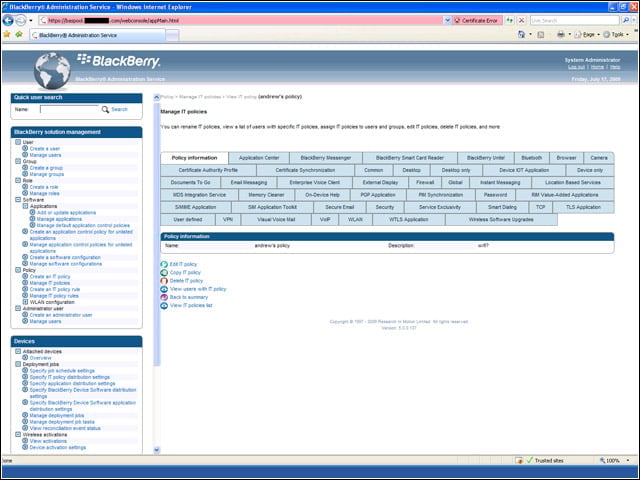Expand the WLAN configuration node
The height and width of the screenshot is (480, 640).
25,302
